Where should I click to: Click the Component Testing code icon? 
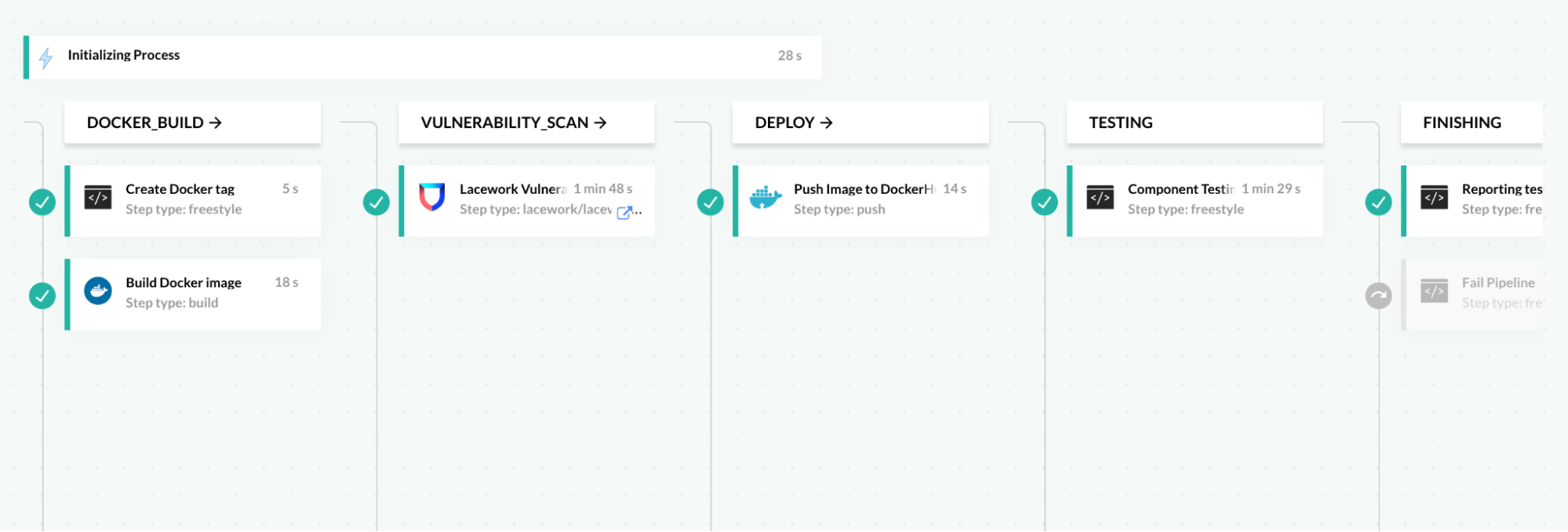coord(1100,198)
